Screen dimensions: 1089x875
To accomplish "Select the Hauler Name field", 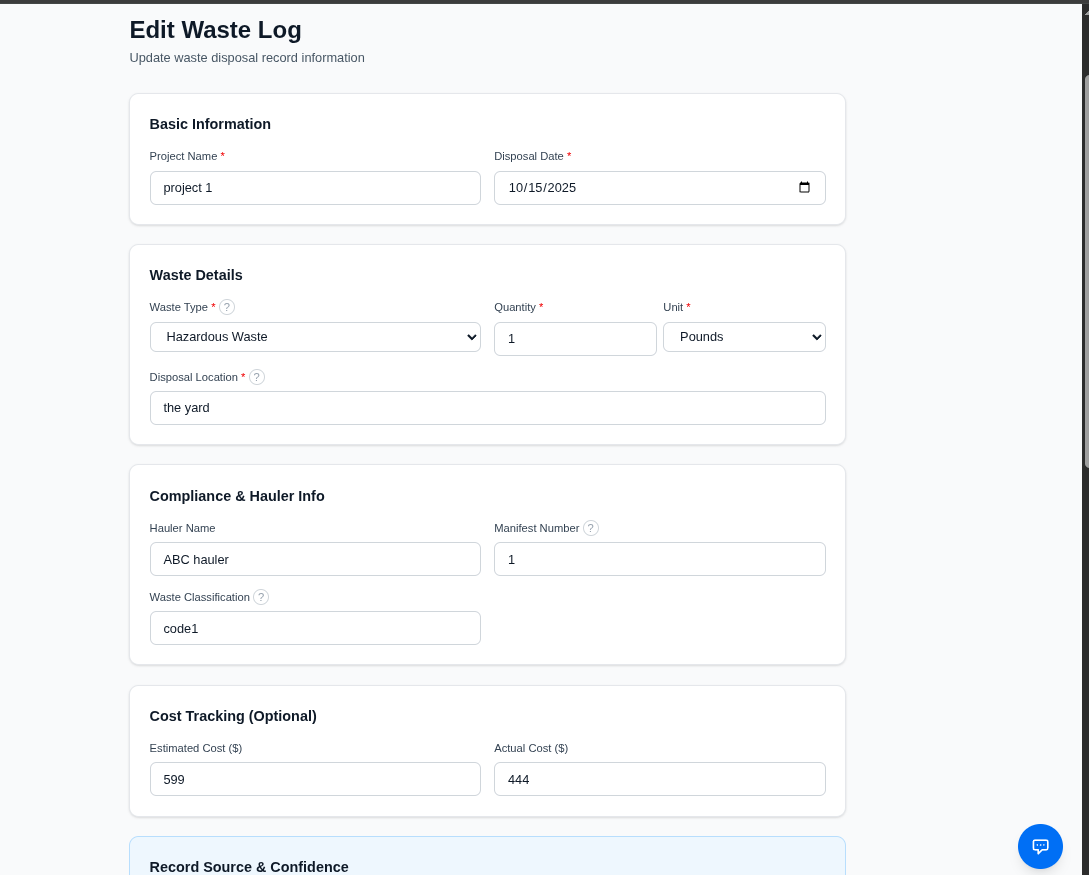I will click(x=315, y=559).
